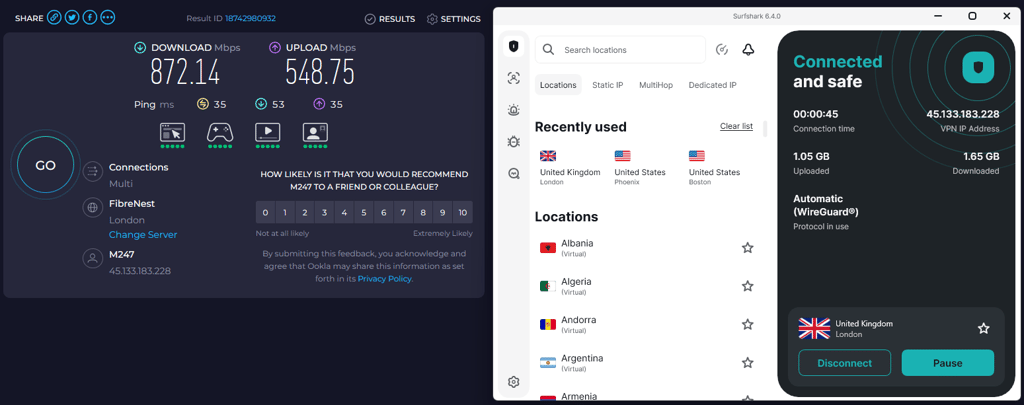Pause the Surfshark VPN connection
Viewport: 1024px width, 405px height.
(x=948, y=363)
